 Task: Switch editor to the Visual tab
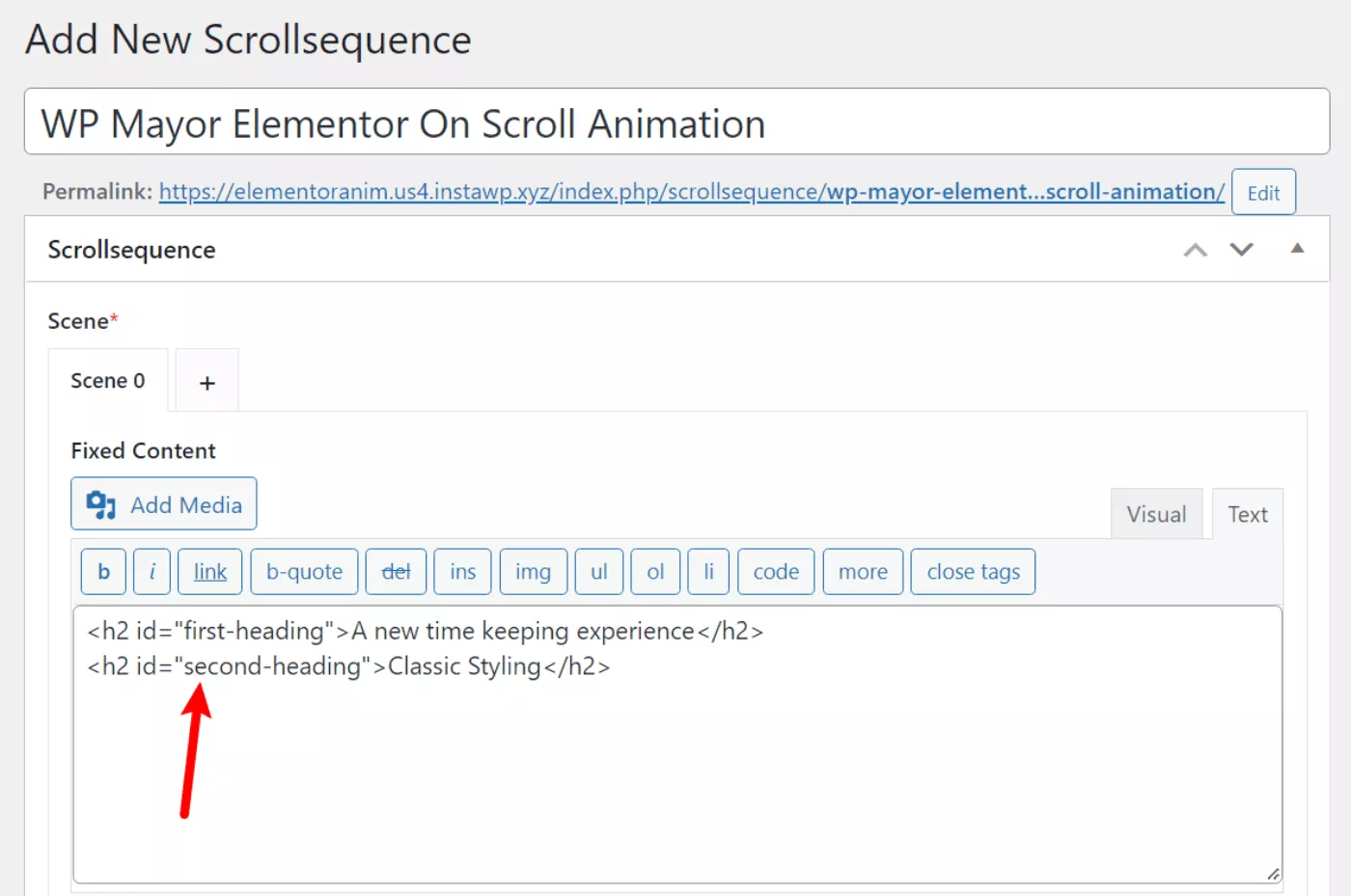(1156, 514)
